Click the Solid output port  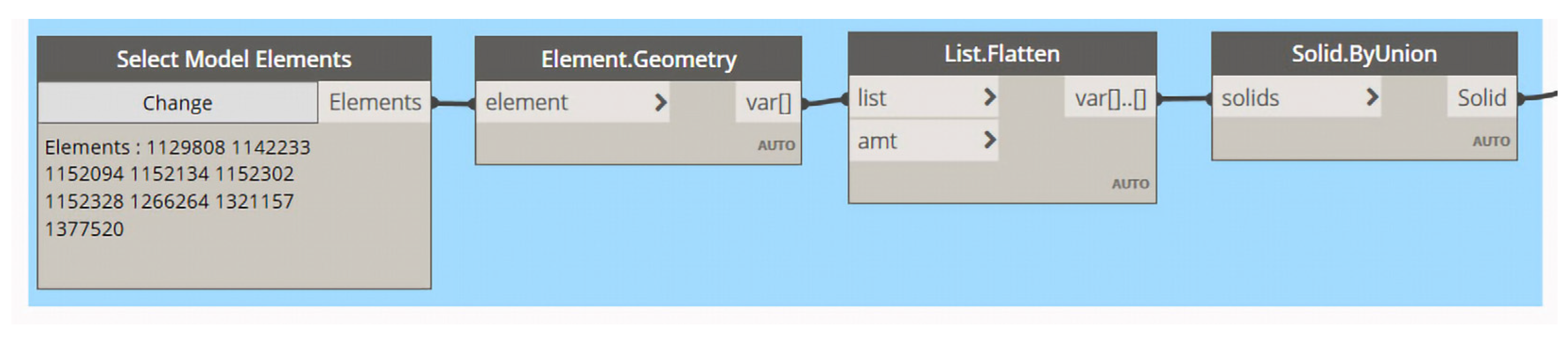(1481, 98)
